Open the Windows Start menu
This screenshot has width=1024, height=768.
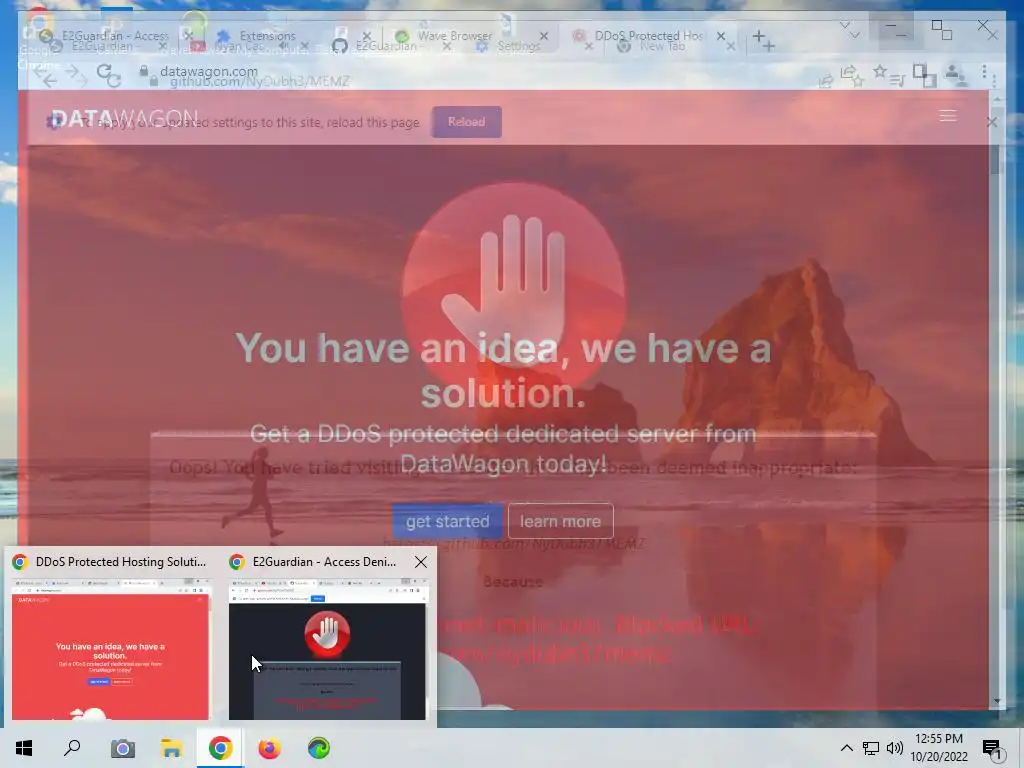[x=24, y=748]
